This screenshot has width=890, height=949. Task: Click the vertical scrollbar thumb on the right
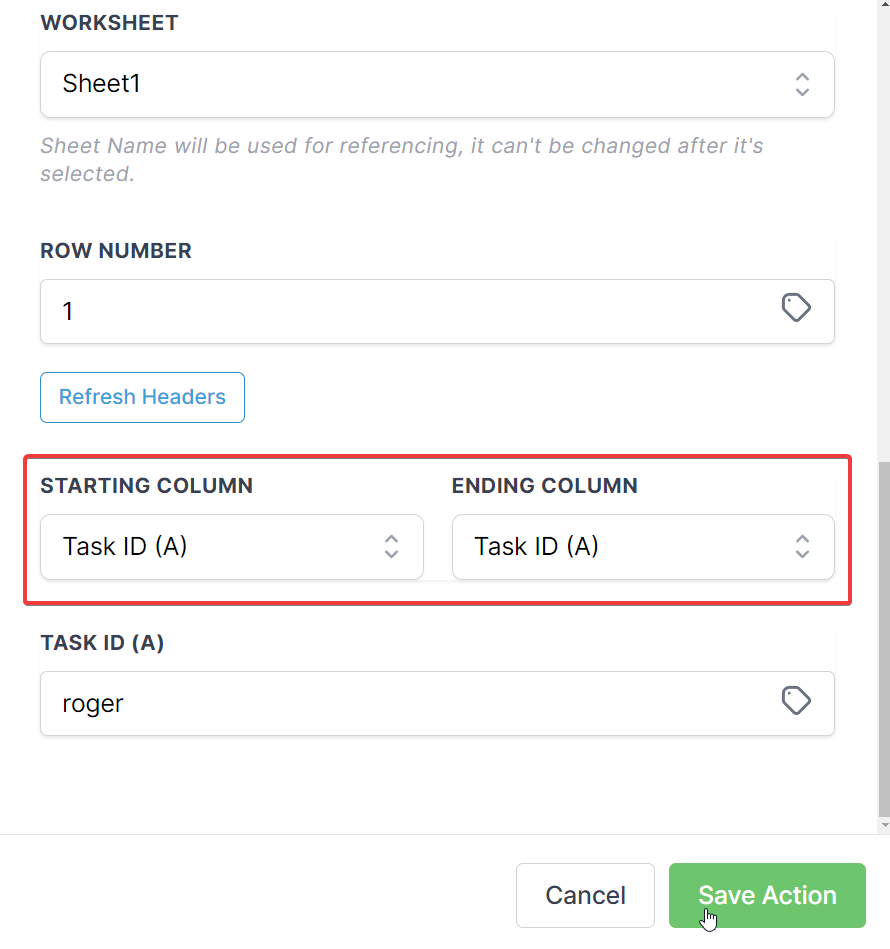tap(882, 640)
